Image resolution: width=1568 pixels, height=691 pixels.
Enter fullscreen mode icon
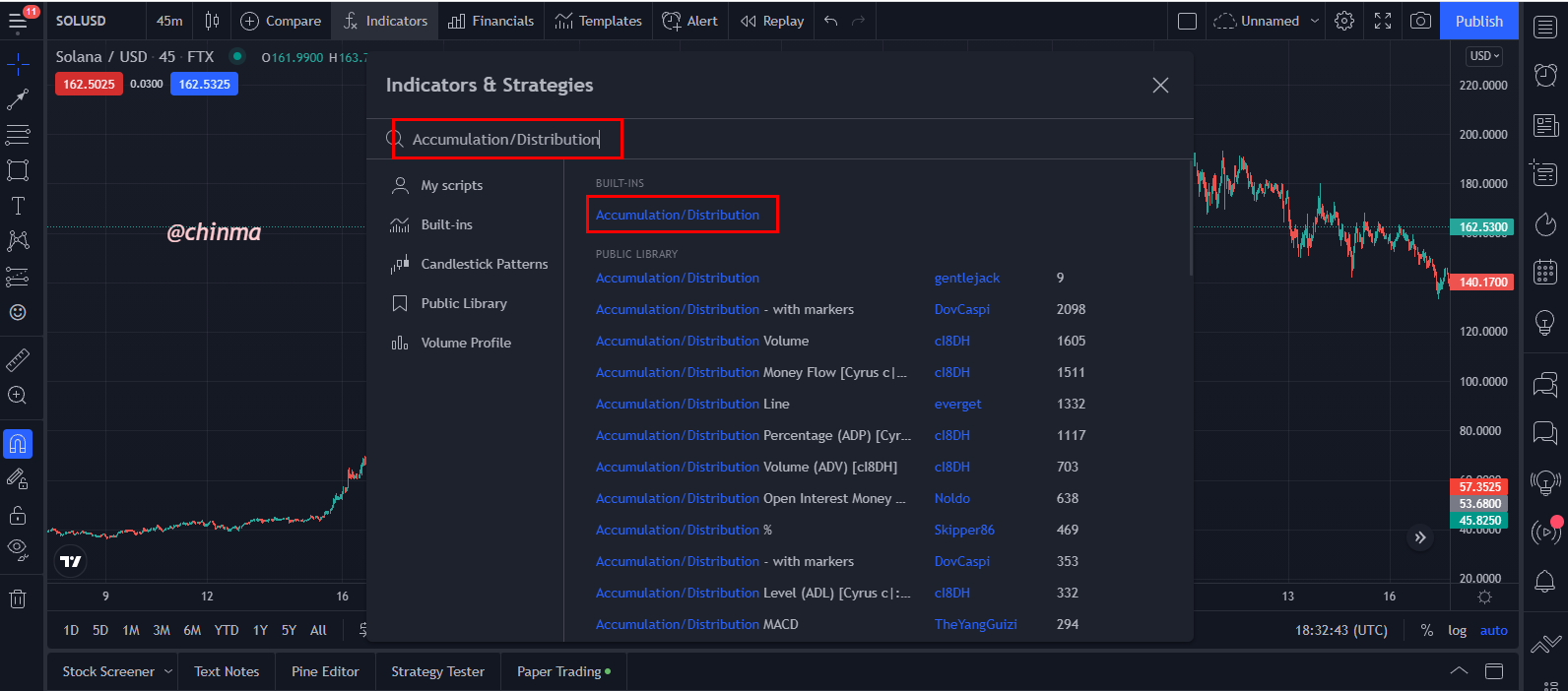(x=1383, y=21)
